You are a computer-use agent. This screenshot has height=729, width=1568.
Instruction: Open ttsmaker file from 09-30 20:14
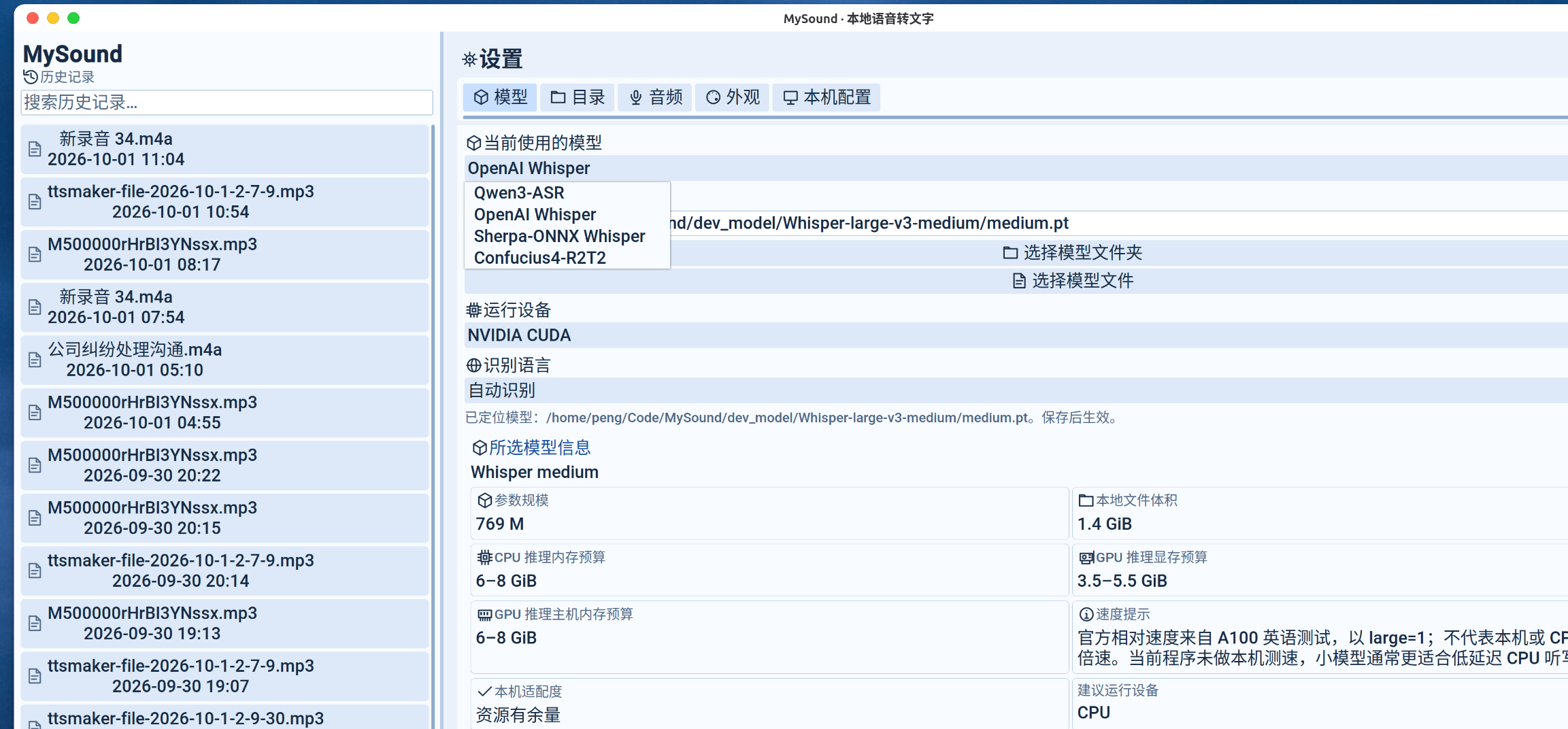click(225, 571)
